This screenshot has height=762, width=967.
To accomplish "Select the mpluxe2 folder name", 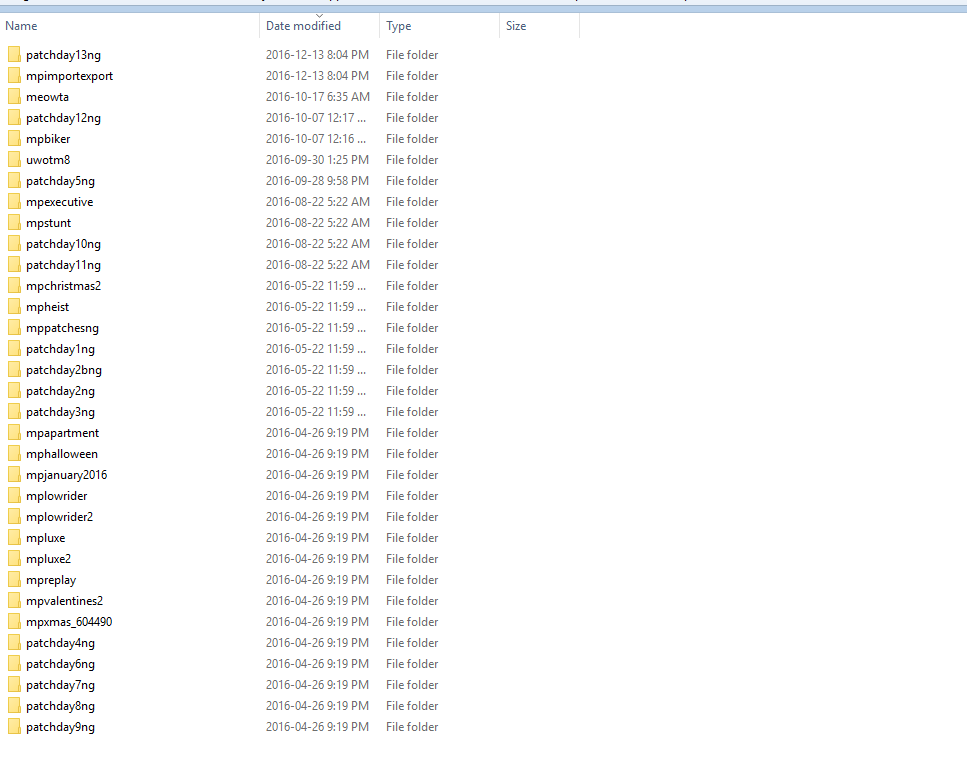I will (x=48, y=559).
